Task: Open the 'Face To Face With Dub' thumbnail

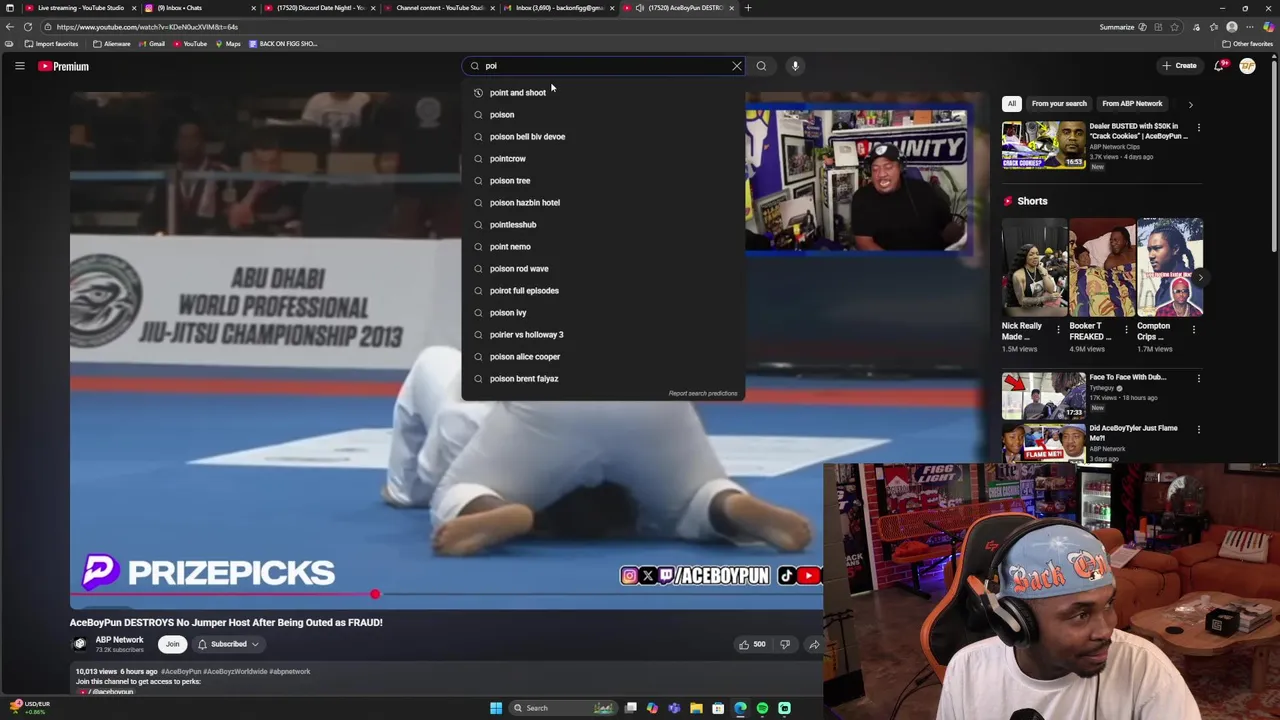Action: 1043,395
